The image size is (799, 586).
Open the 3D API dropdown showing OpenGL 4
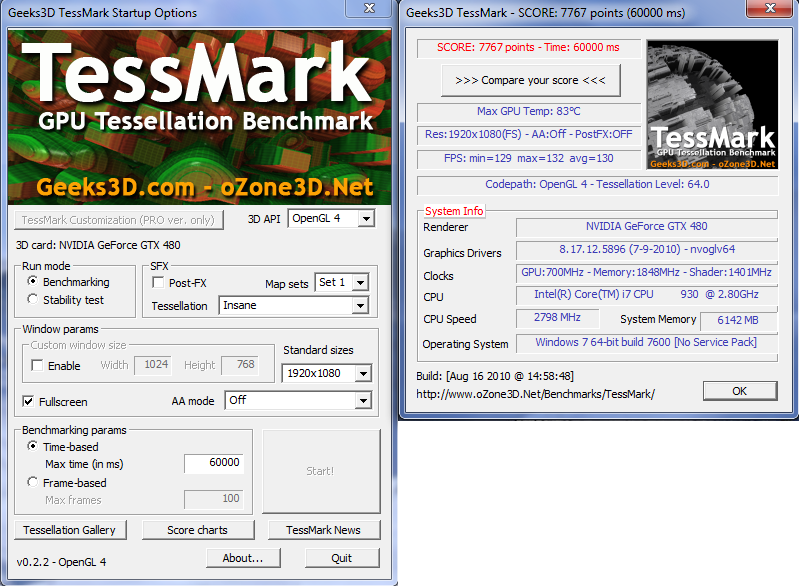tap(331, 219)
